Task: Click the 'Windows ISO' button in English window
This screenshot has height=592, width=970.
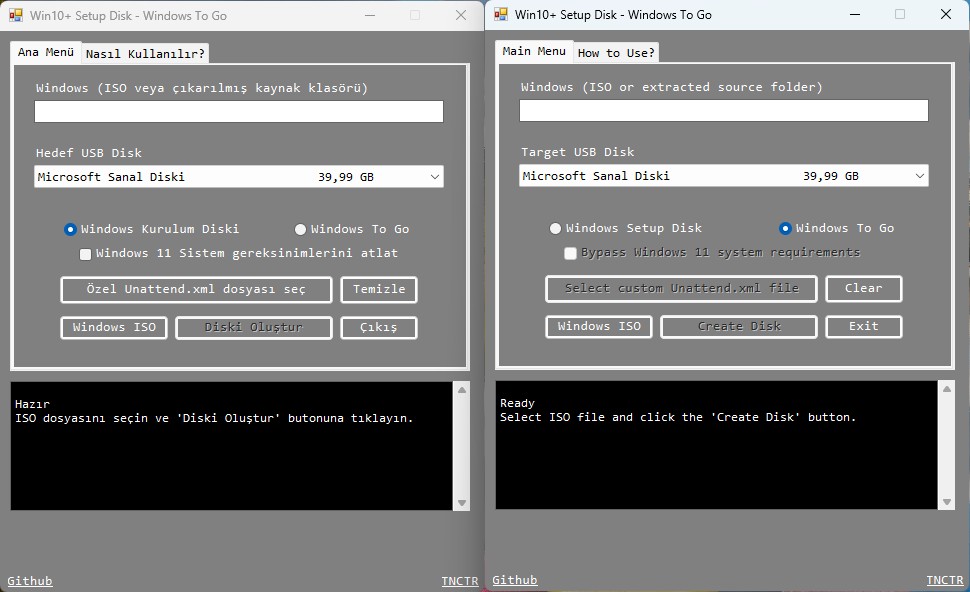Action: [x=598, y=326]
